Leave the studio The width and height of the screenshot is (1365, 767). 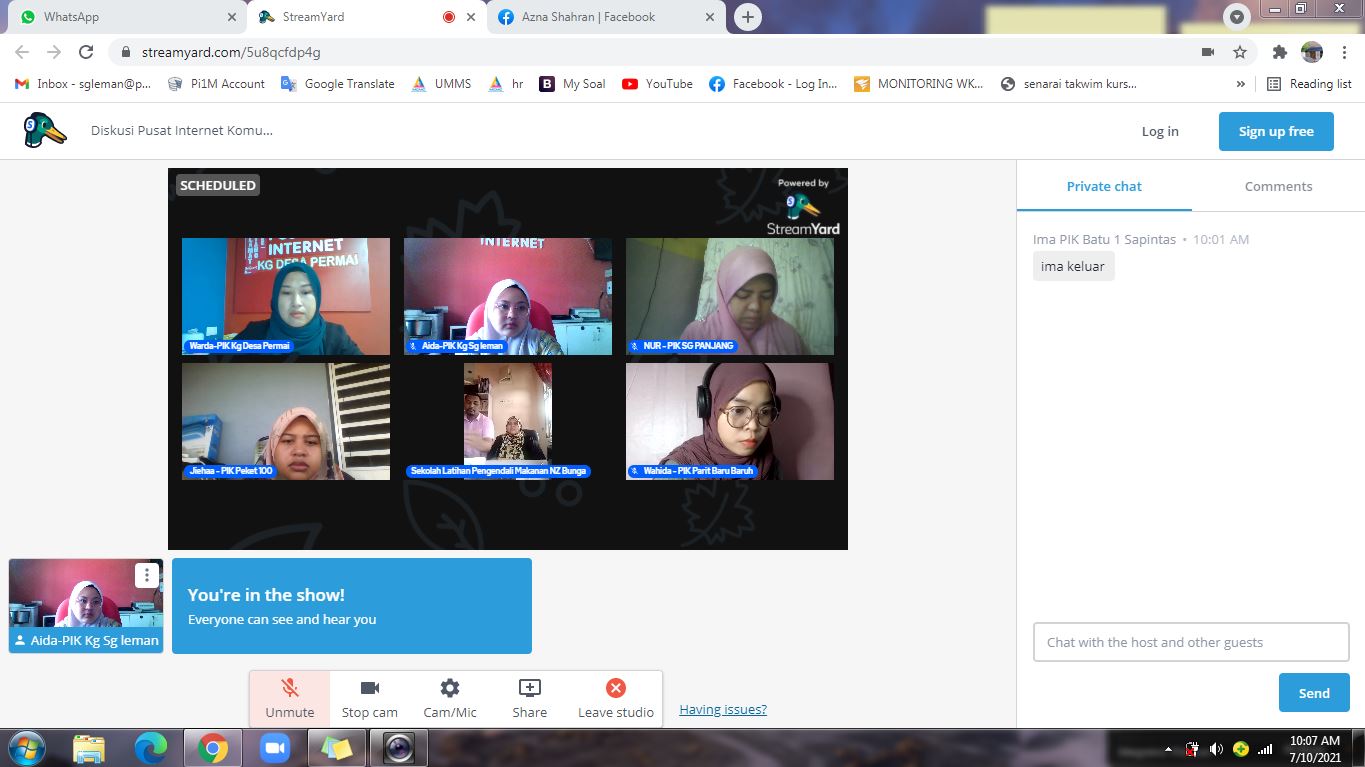(615, 698)
